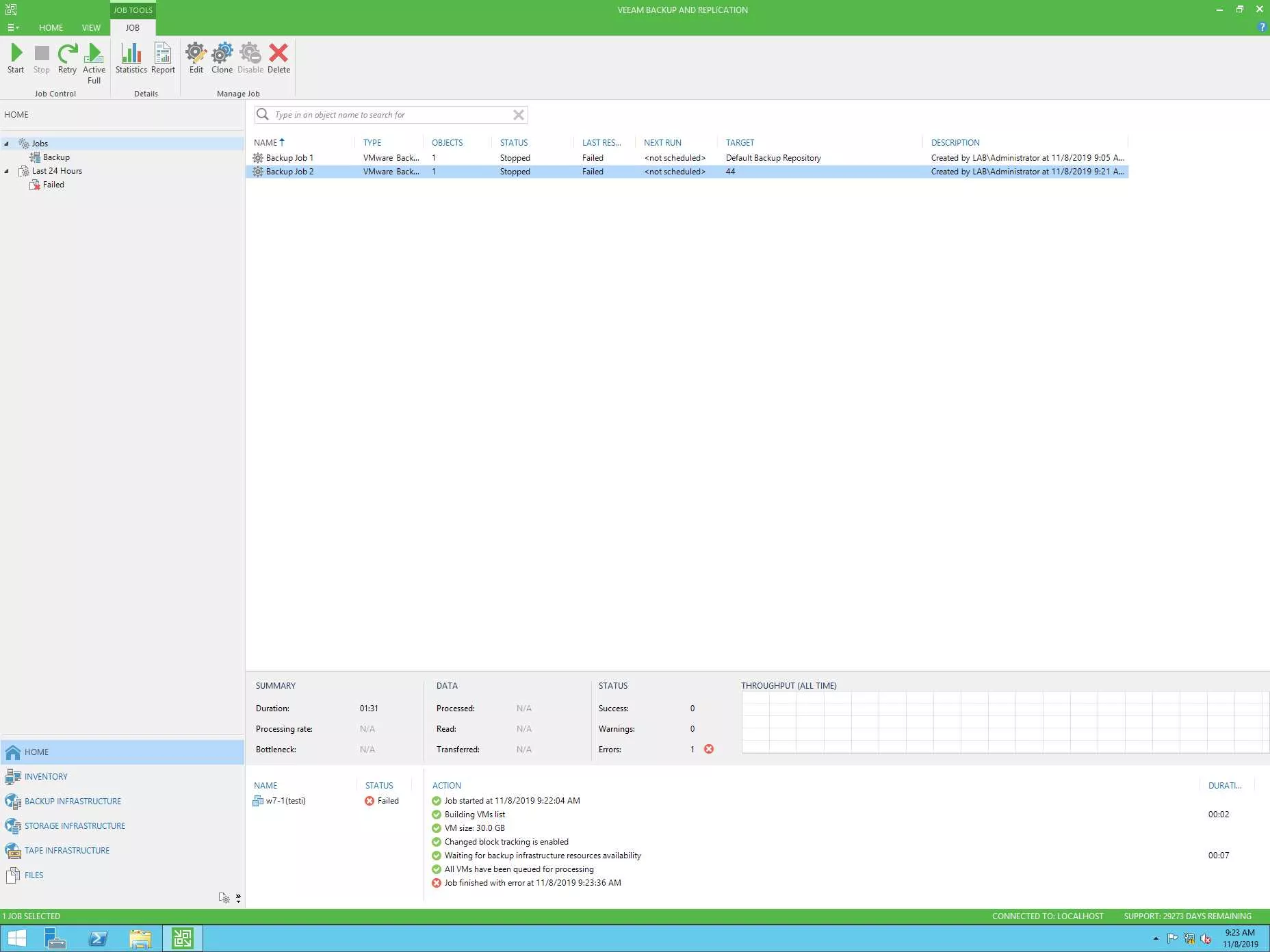Click the Disable job icon
The width and height of the screenshot is (1270, 952).
[x=250, y=59]
